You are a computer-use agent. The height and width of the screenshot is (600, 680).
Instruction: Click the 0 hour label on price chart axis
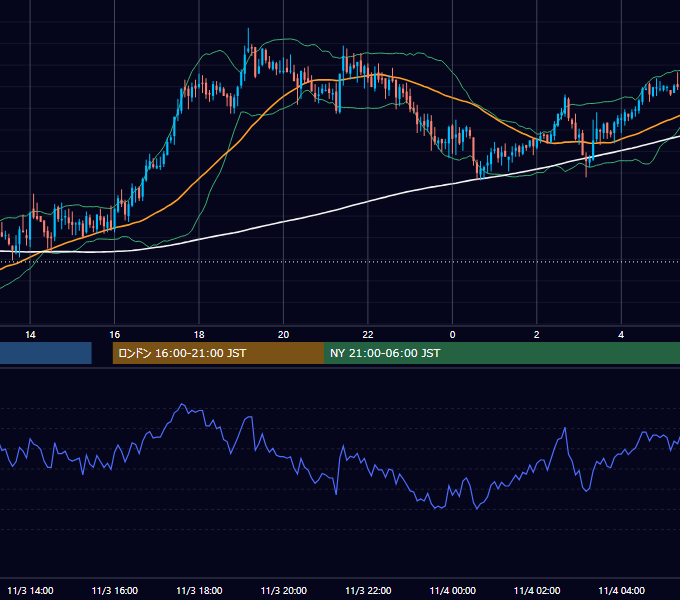[452, 335]
